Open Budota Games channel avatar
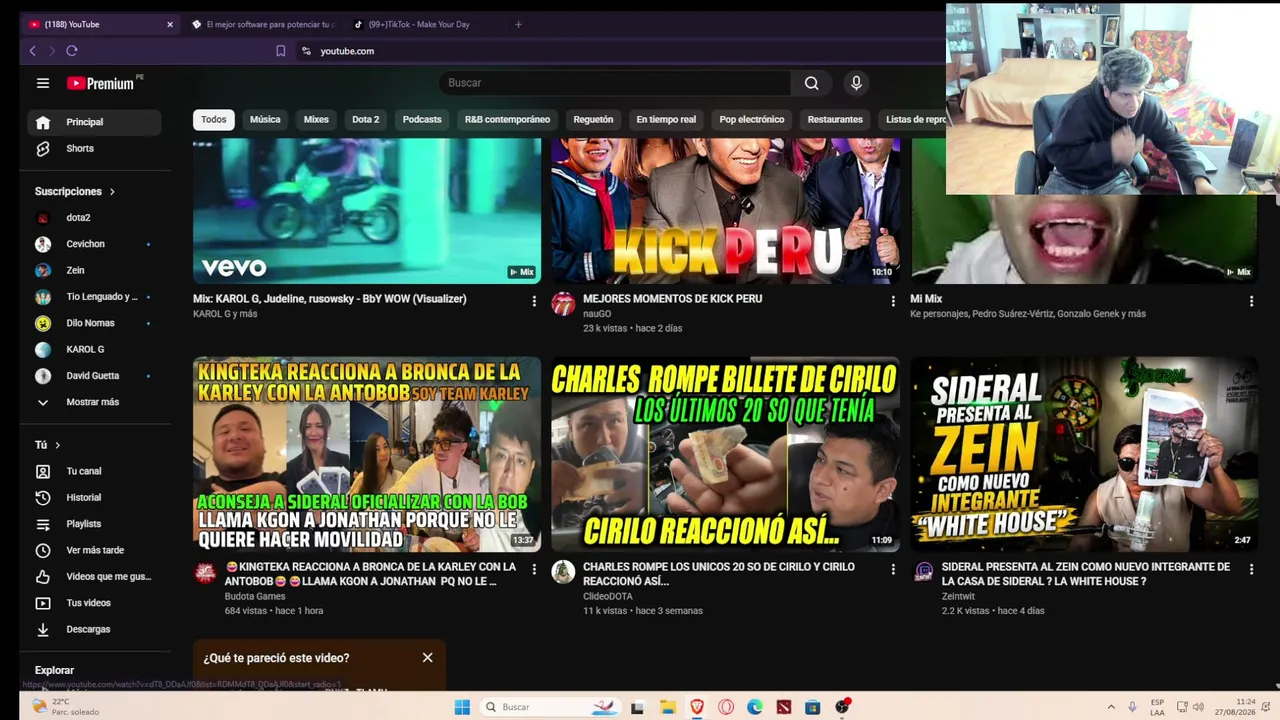Image resolution: width=1280 pixels, height=720 pixels. click(x=205, y=572)
